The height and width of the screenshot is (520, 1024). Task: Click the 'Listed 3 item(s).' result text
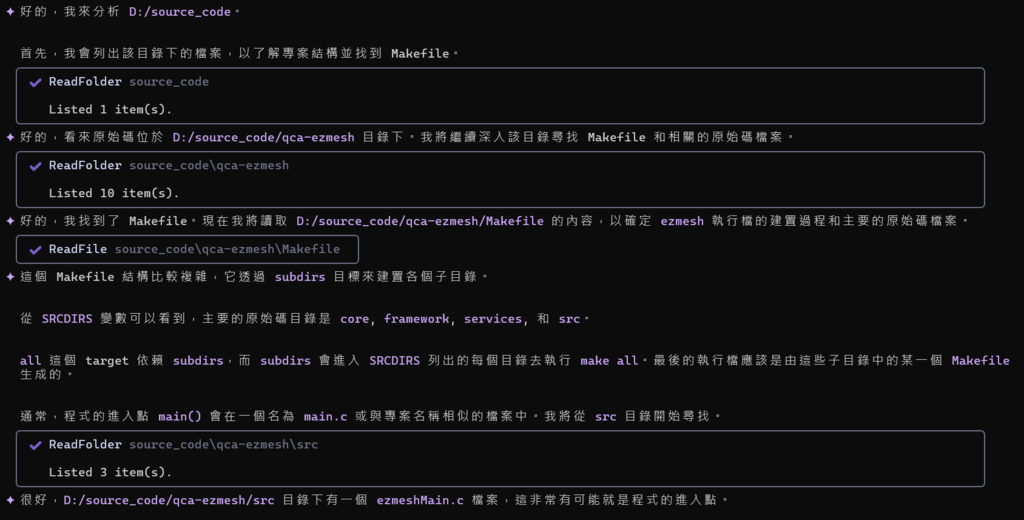click(110, 472)
